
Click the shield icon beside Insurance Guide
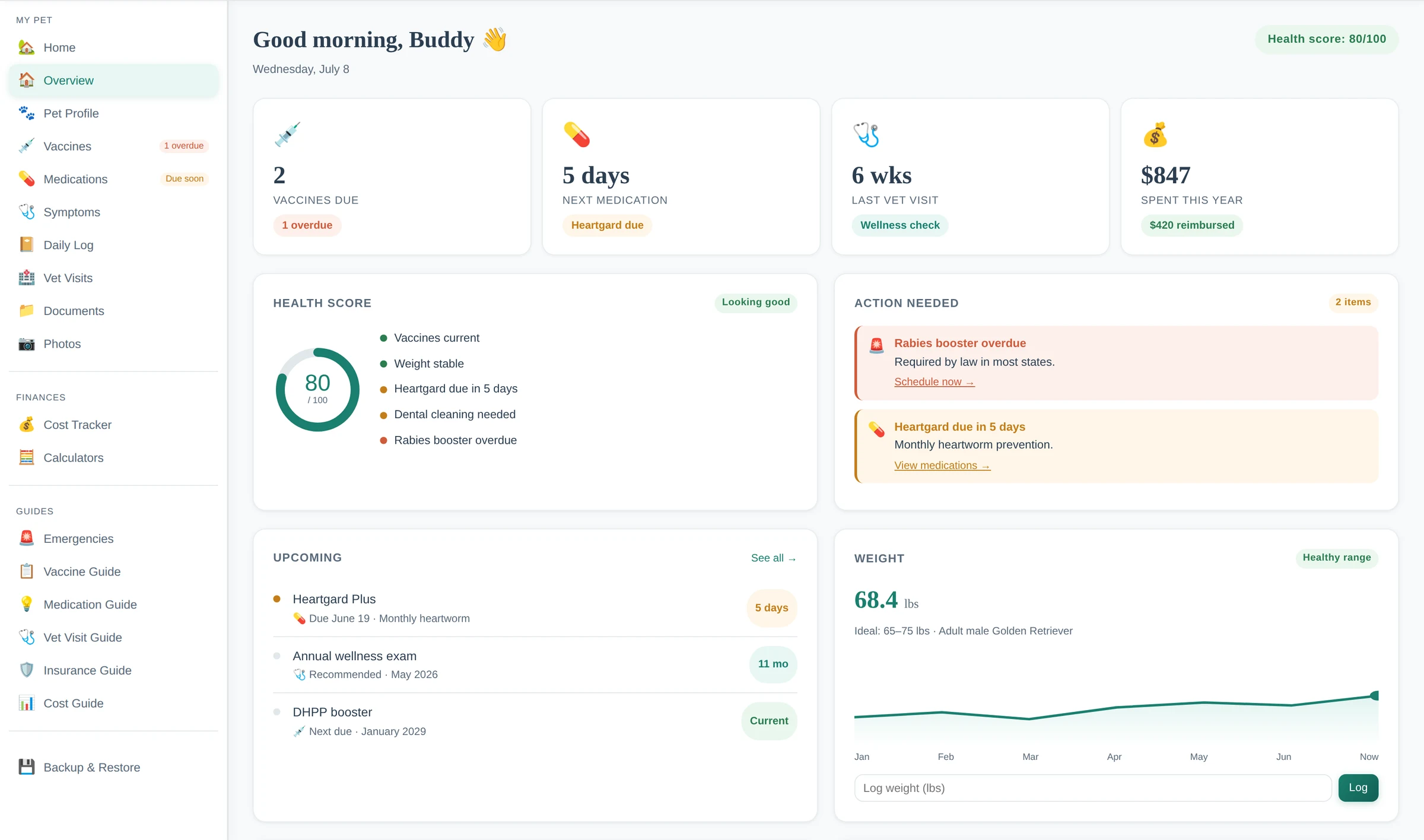click(x=26, y=670)
